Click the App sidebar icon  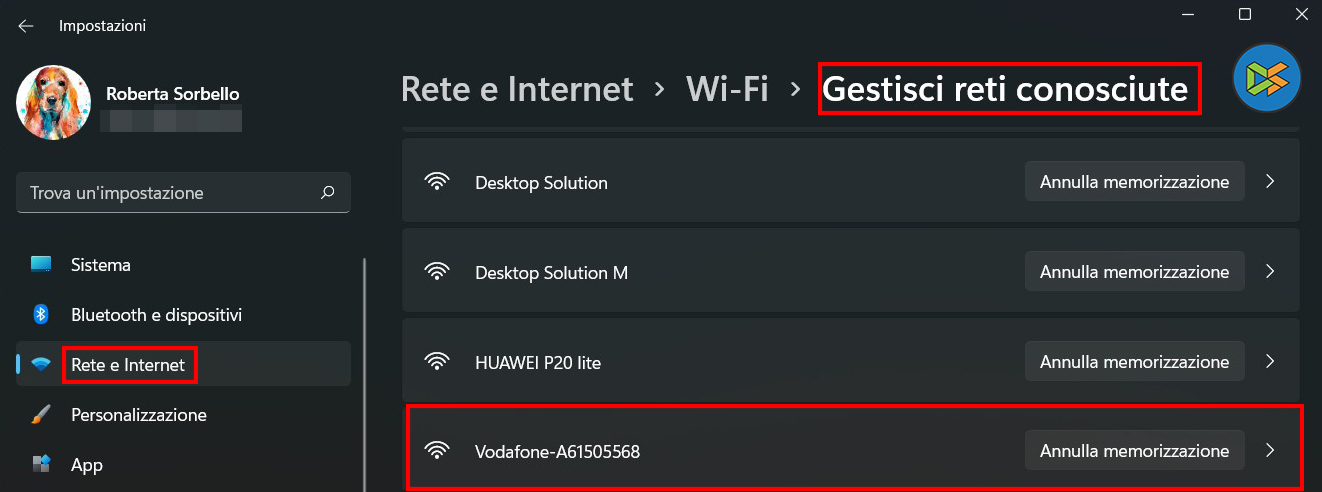tap(41, 464)
